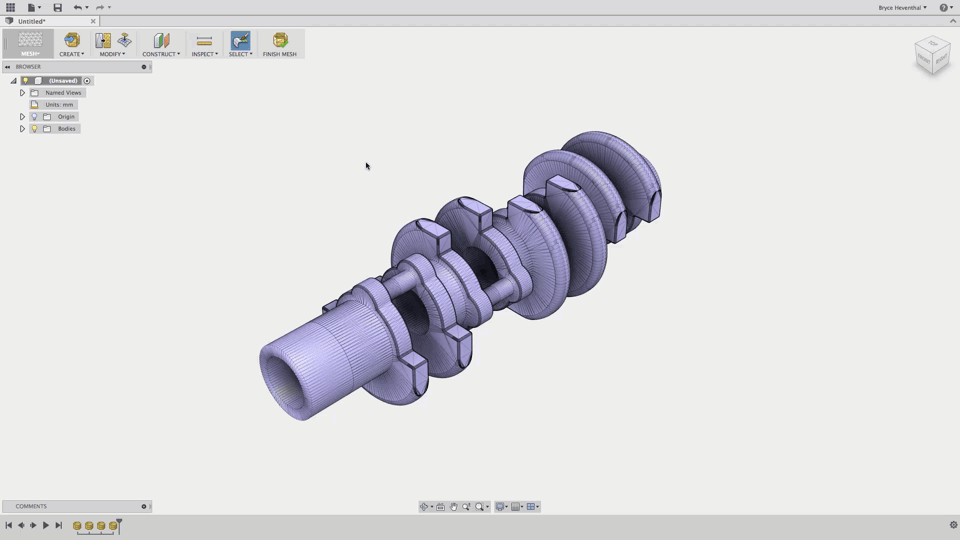The height and width of the screenshot is (540, 960).
Task: Open the undo history dropdown arrow
Action: (x=87, y=7)
